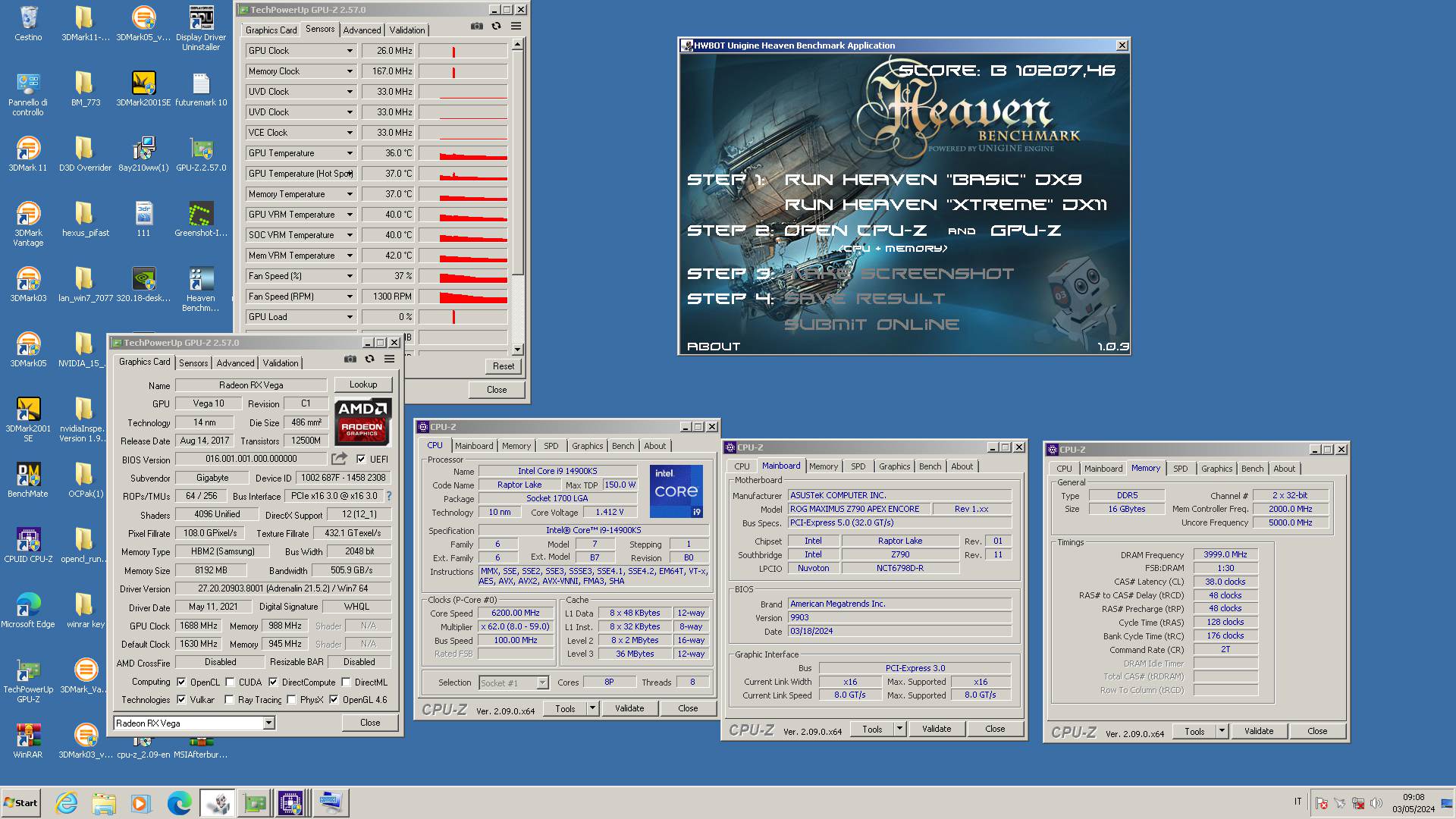Click About in the Heaven Benchmark app
This screenshot has width=1456, height=819.
point(713,347)
